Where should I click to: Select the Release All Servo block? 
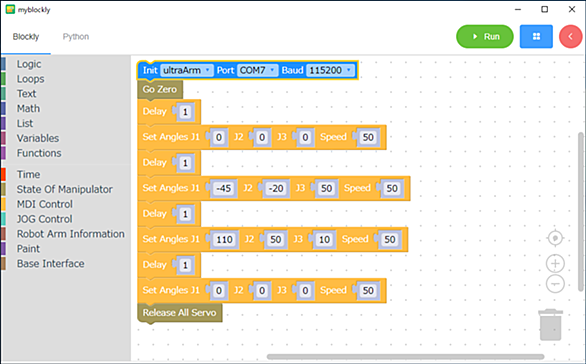(179, 312)
